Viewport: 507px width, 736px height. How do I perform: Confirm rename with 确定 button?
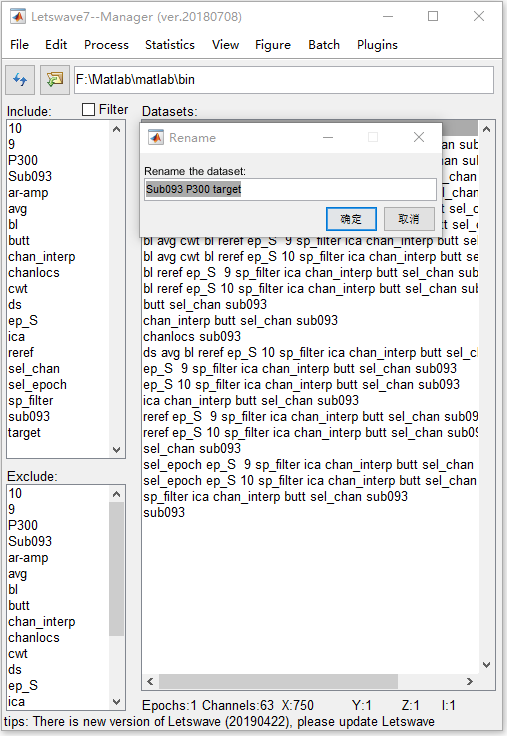point(351,219)
